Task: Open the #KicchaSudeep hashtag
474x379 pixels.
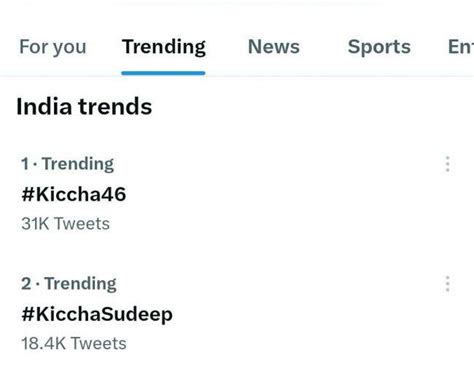Action: (x=97, y=314)
